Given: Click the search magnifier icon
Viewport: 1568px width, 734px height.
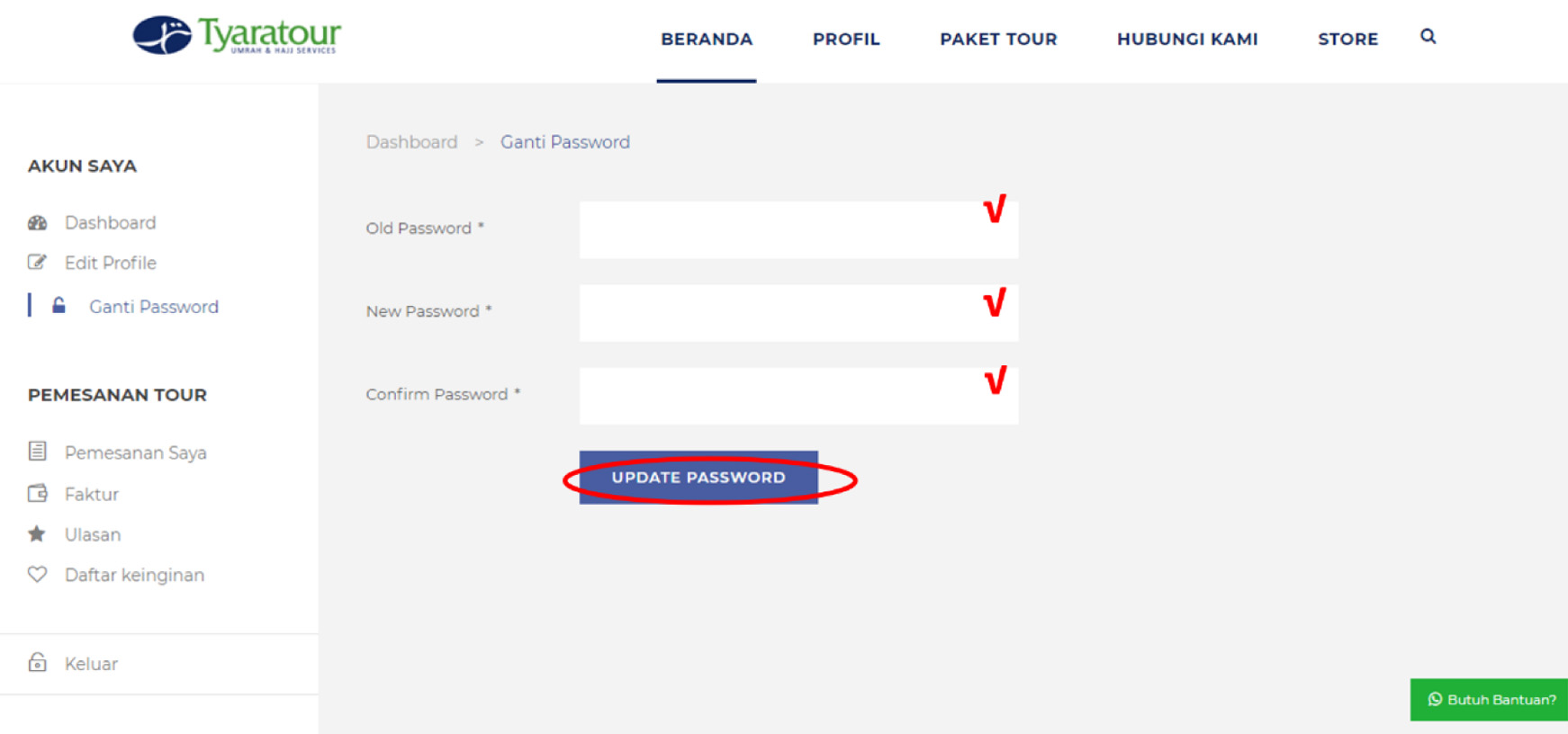Looking at the screenshot, I should 1428,37.
